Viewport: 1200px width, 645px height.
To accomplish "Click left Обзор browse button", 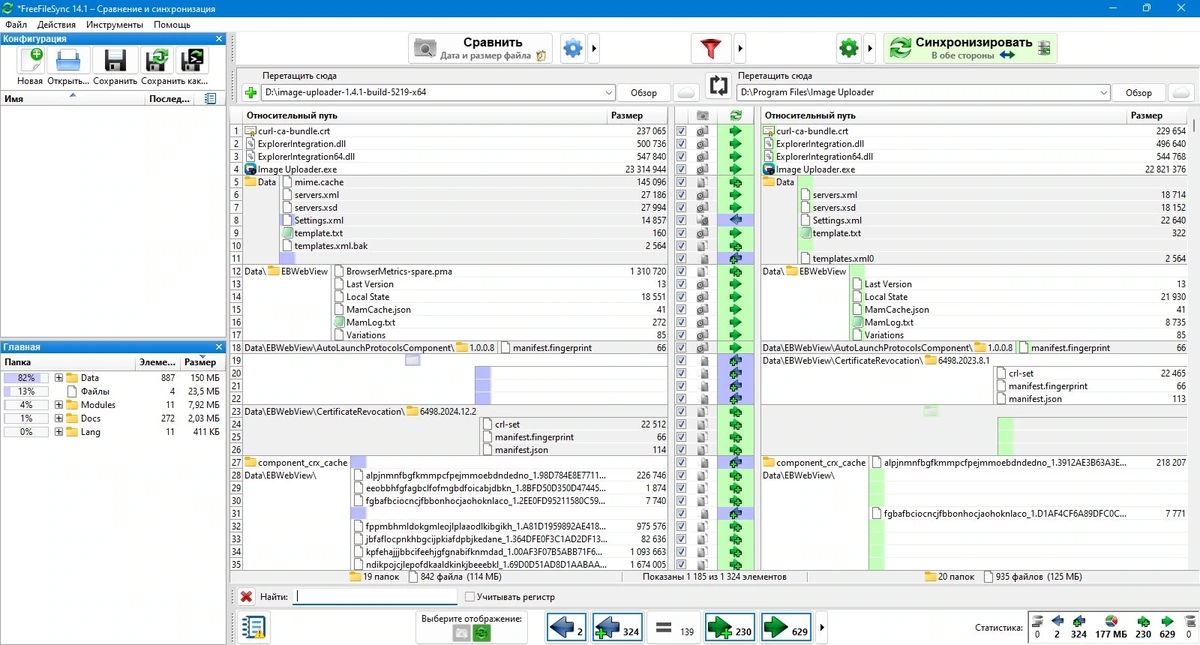I will click(x=644, y=93).
